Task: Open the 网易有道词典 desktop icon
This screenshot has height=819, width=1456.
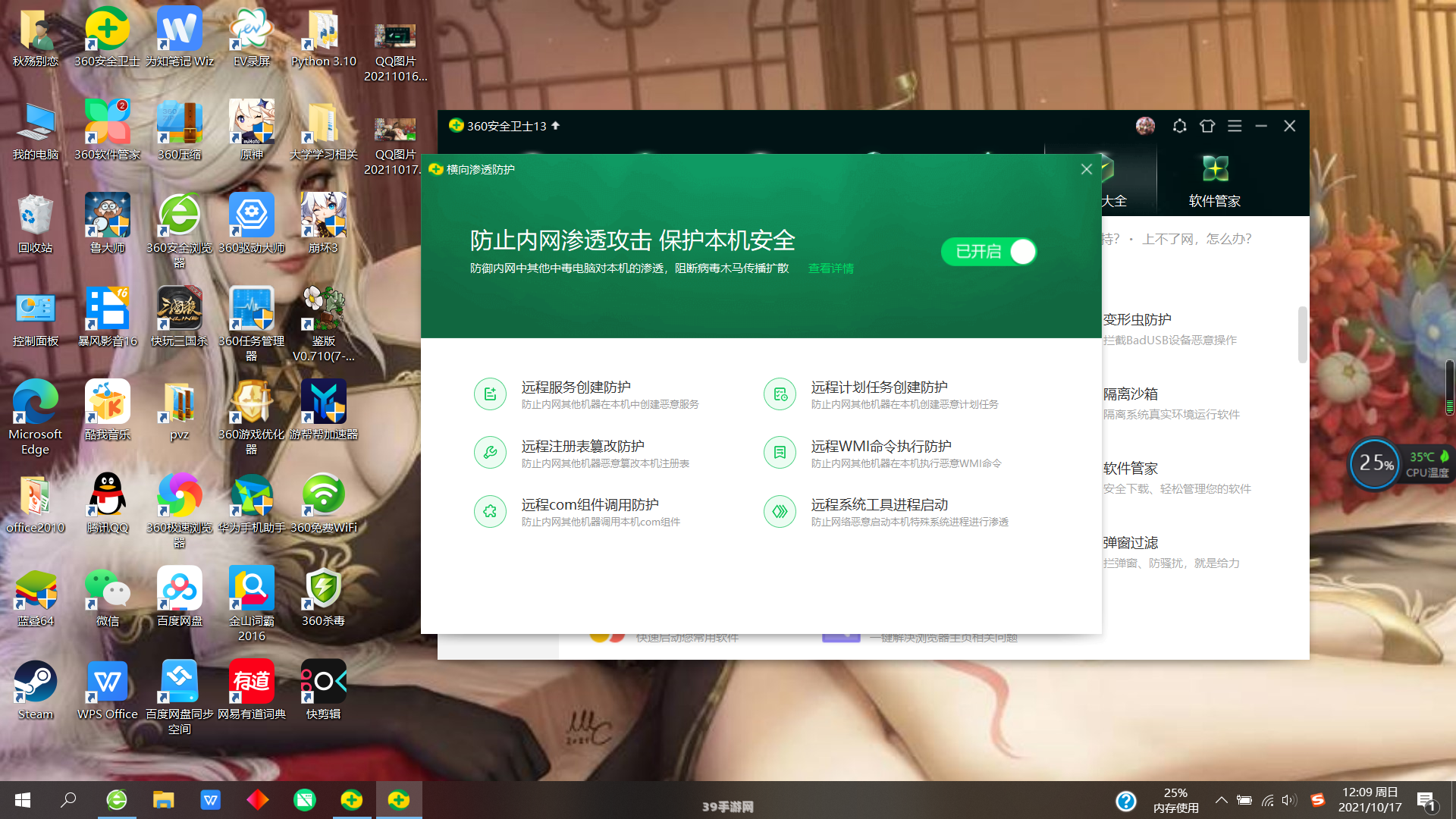Action: pyautogui.click(x=252, y=690)
